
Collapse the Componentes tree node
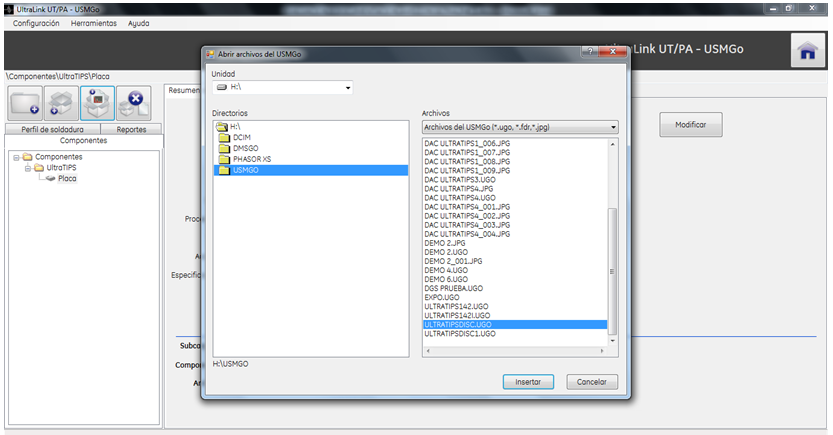(x=16, y=157)
